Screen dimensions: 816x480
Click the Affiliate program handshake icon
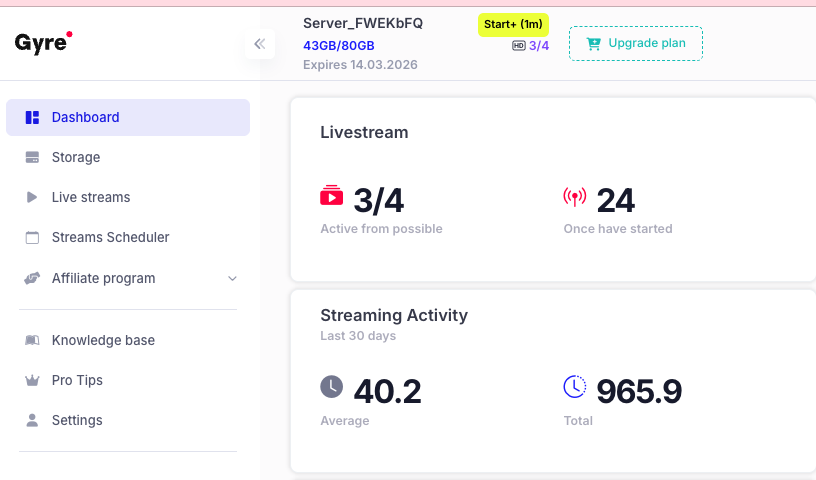[x=32, y=278]
